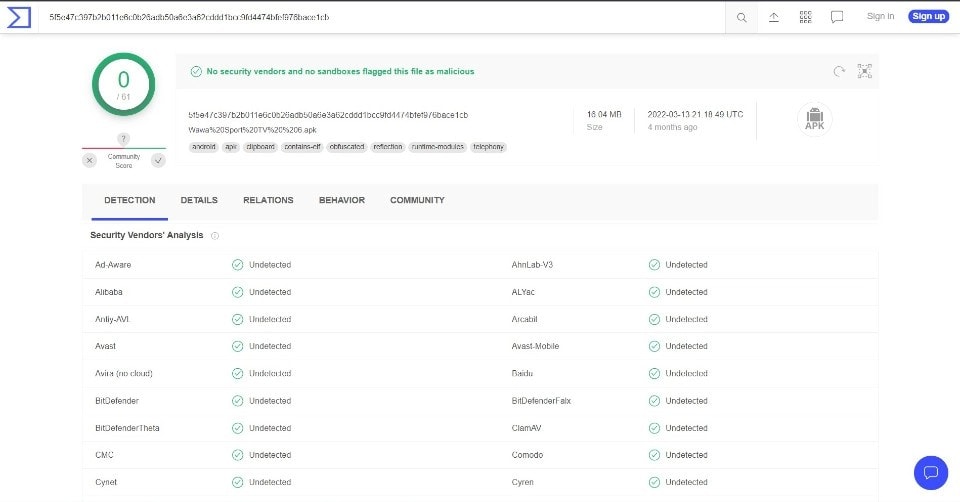Click the APK file type icon
960x502 pixels.
pyautogui.click(x=815, y=119)
